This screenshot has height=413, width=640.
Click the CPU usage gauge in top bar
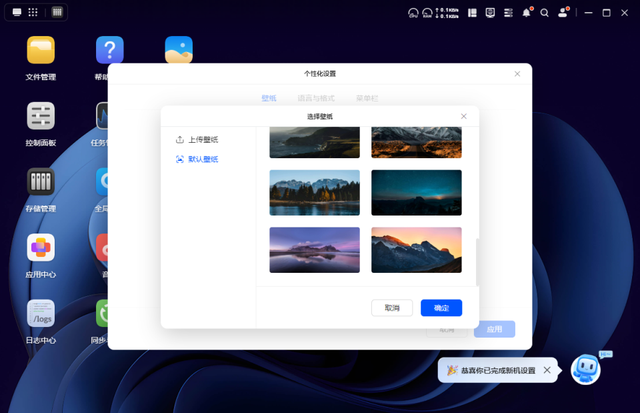[413, 13]
